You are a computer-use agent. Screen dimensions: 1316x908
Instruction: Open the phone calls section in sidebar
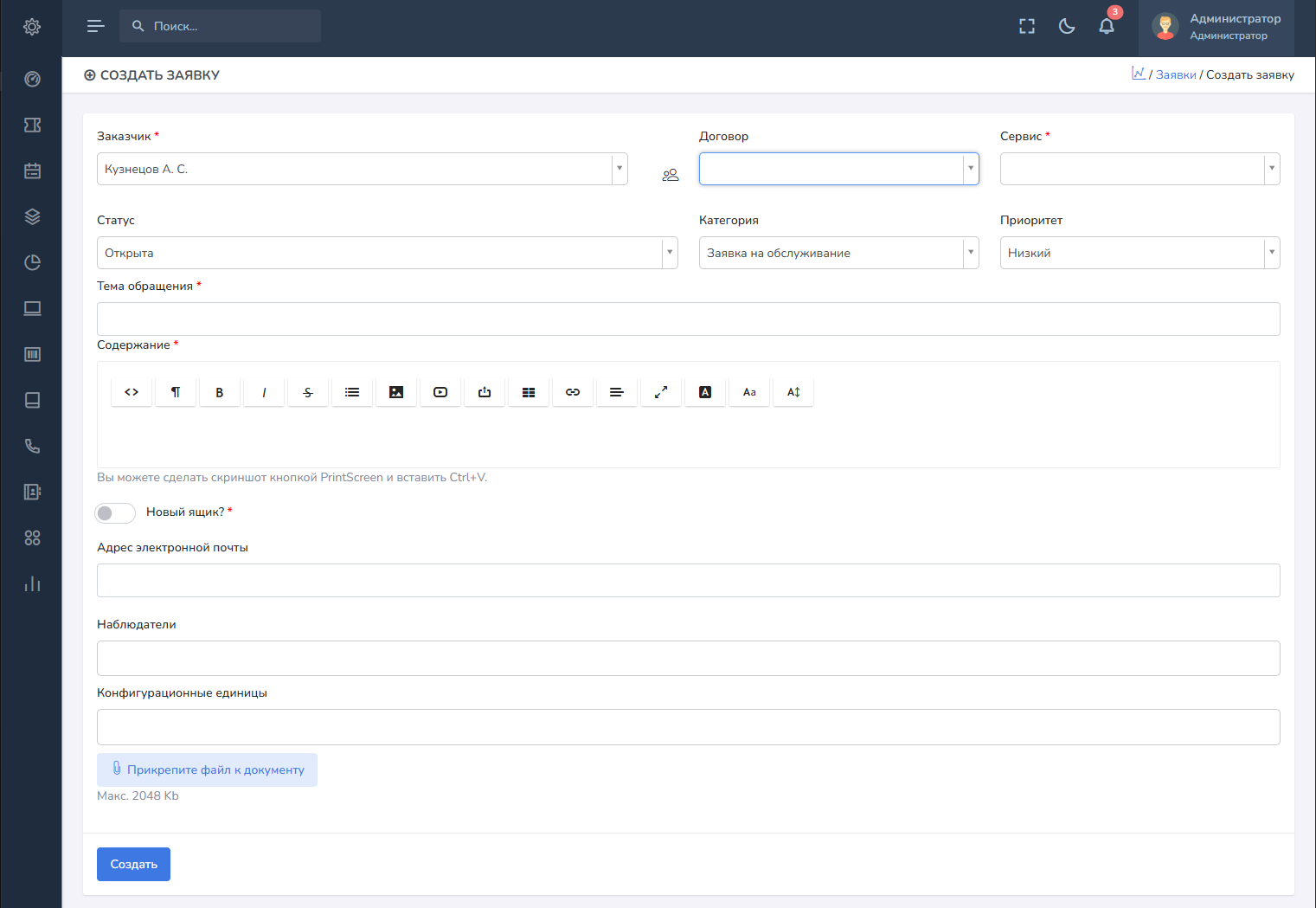tap(32, 446)
